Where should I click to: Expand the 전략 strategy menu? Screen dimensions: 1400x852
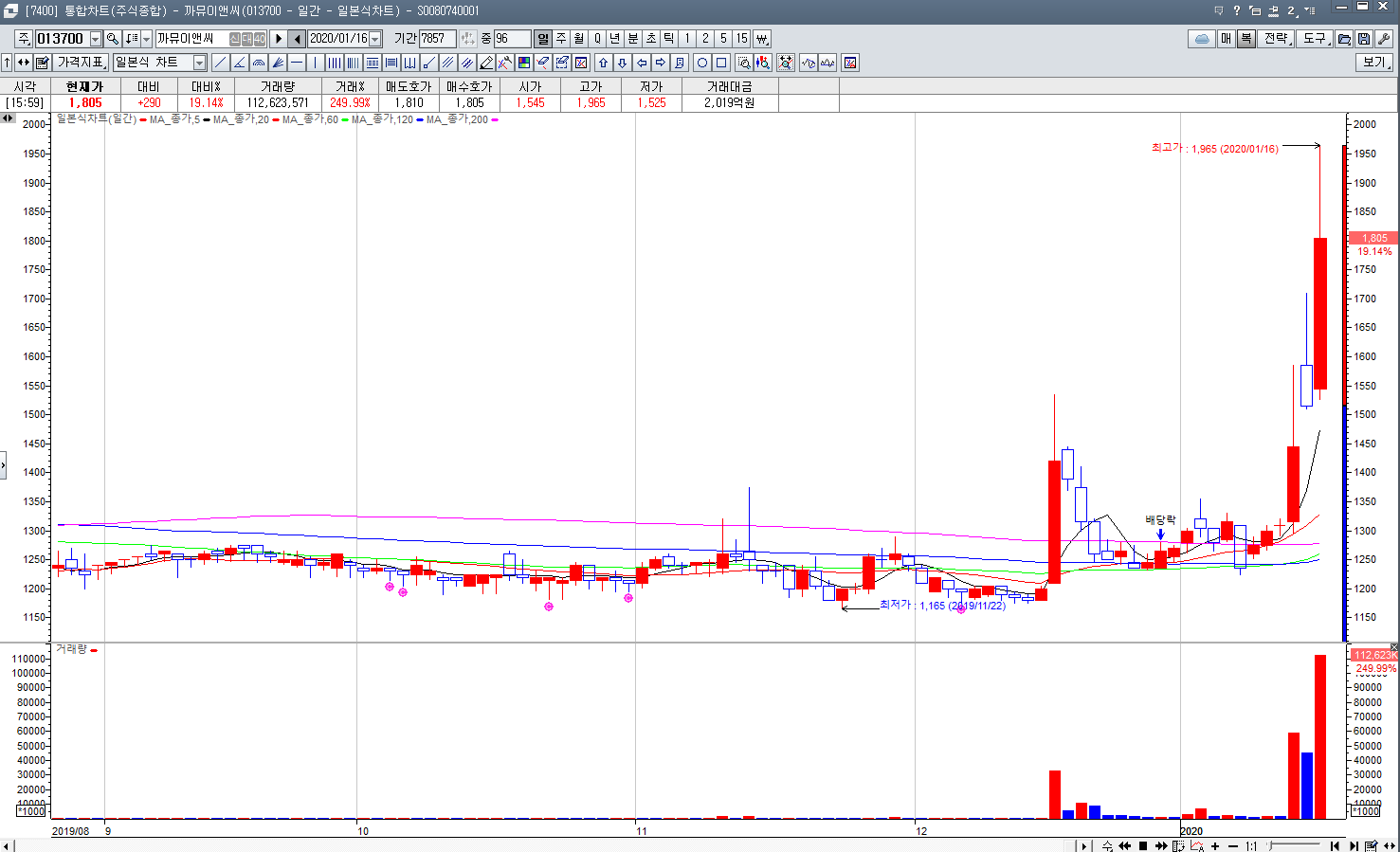(1278, 39)
